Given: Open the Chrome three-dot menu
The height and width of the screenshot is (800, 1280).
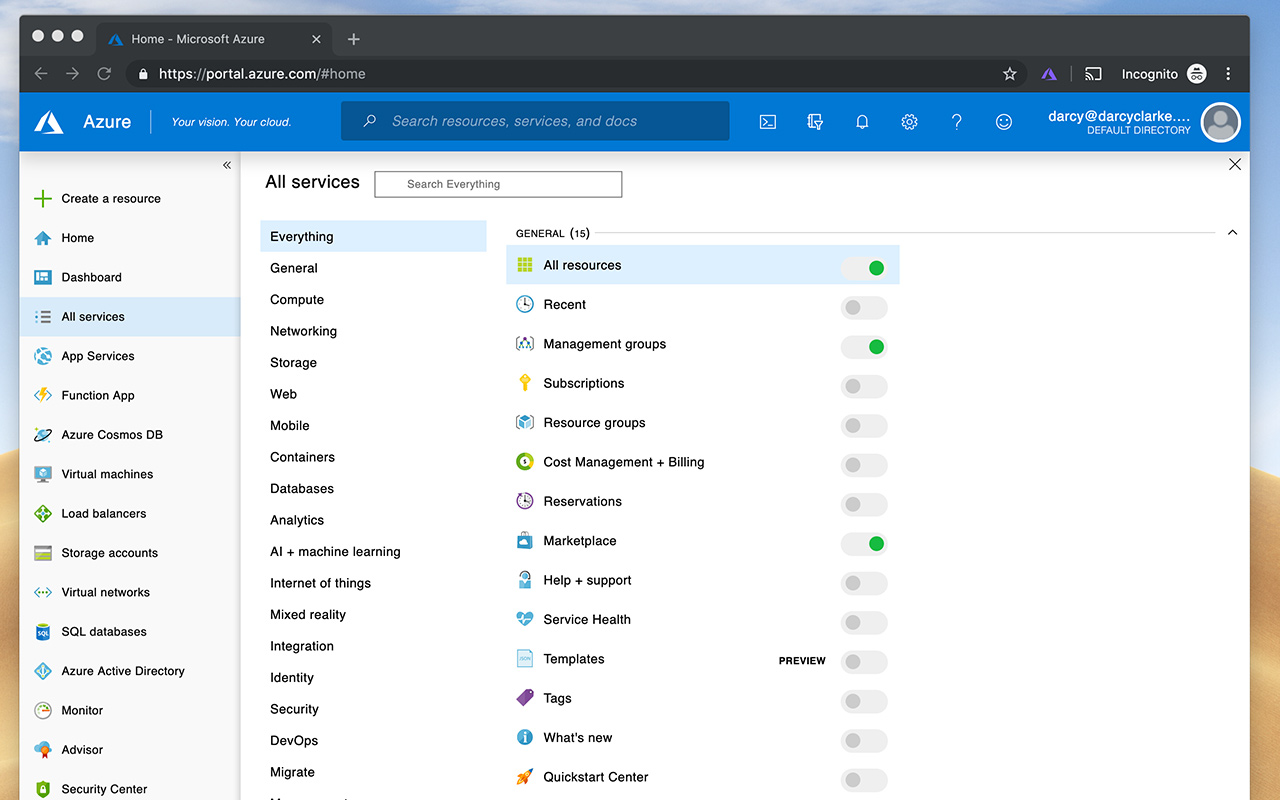Looking at the screenshot, I should [1228, 74].
